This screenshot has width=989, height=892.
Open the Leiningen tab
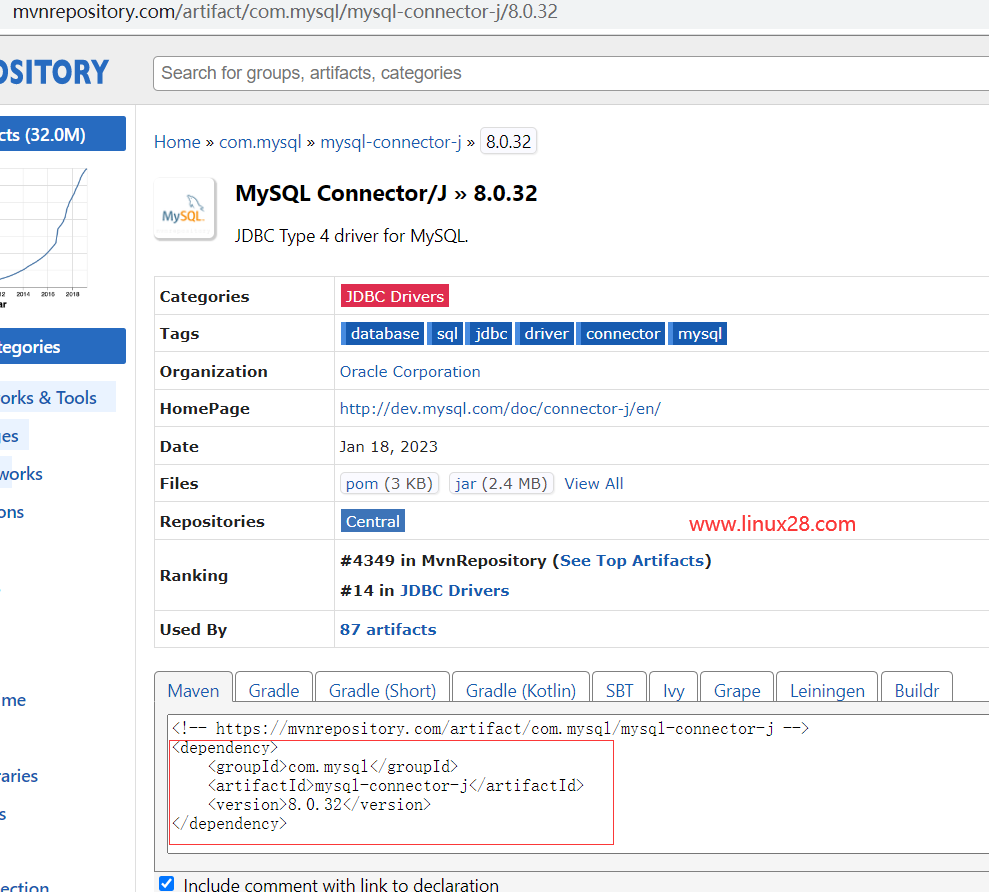pos(827,691)
